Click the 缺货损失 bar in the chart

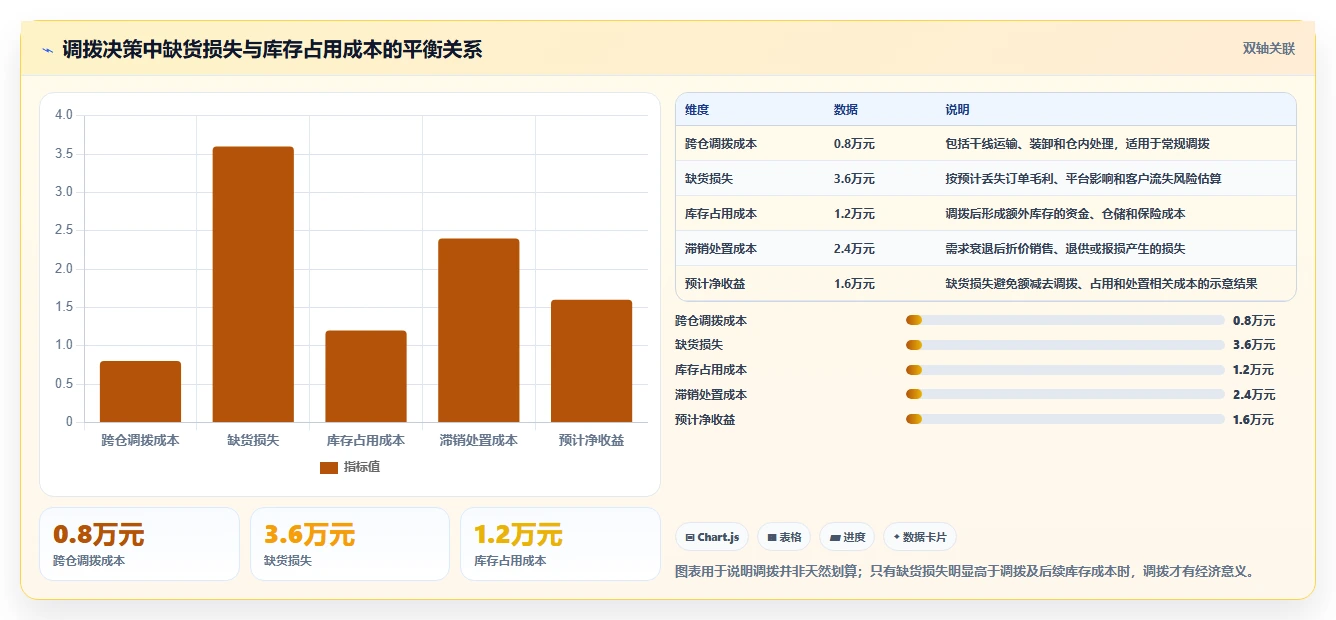point(253,284)
